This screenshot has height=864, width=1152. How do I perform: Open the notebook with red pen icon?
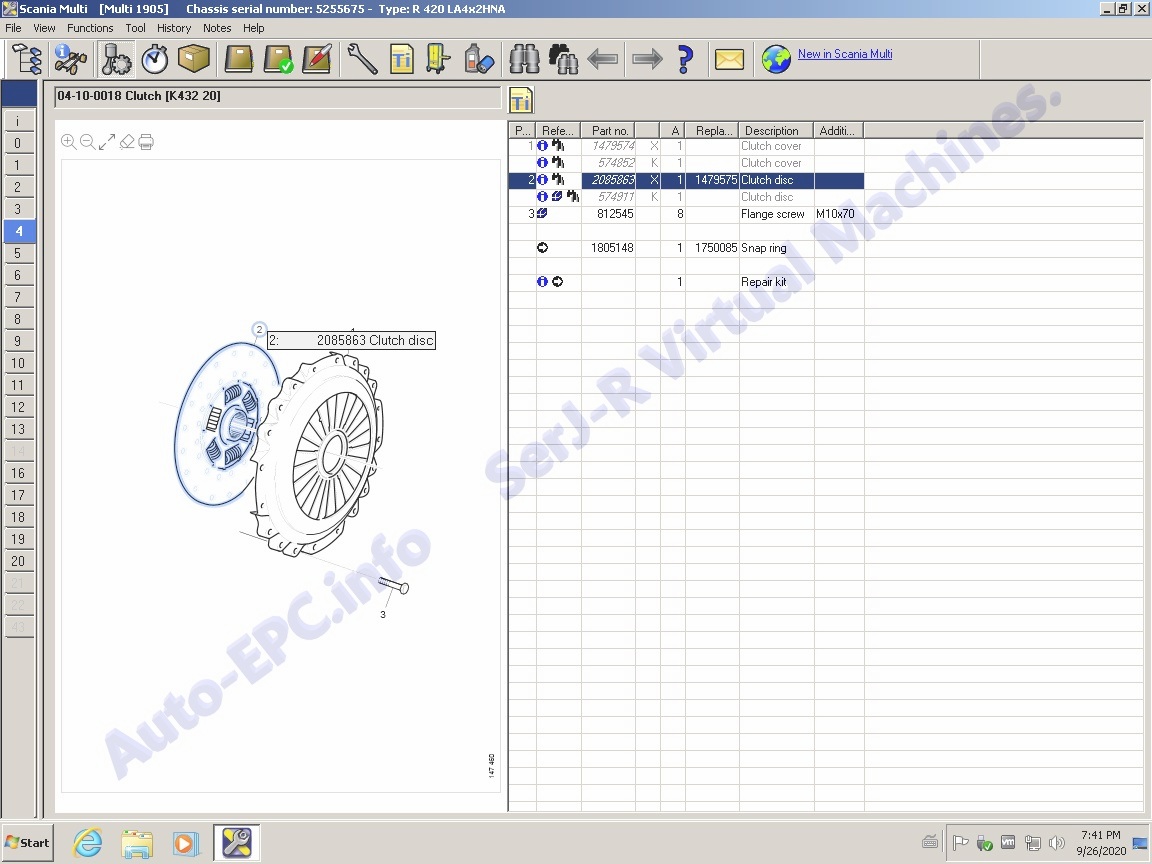pos(317,59)
